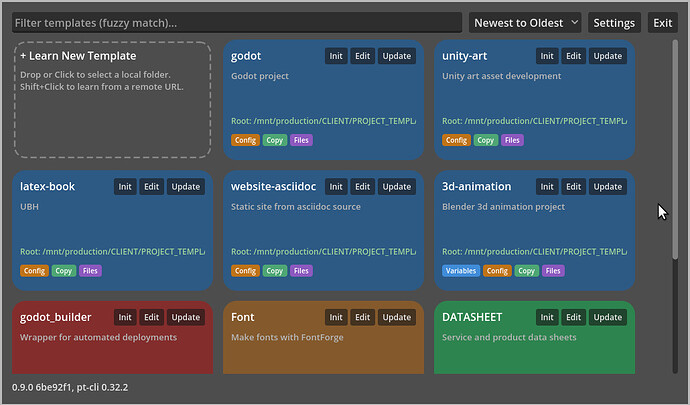
Task: Click the Copy tag on unity-art card
Action: click(x=486, y=140)
